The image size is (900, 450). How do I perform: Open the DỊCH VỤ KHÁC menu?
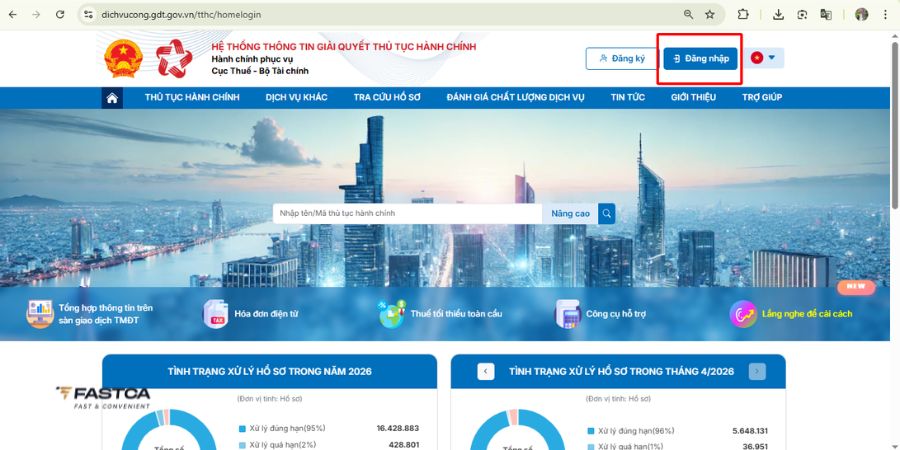(296, 98)
